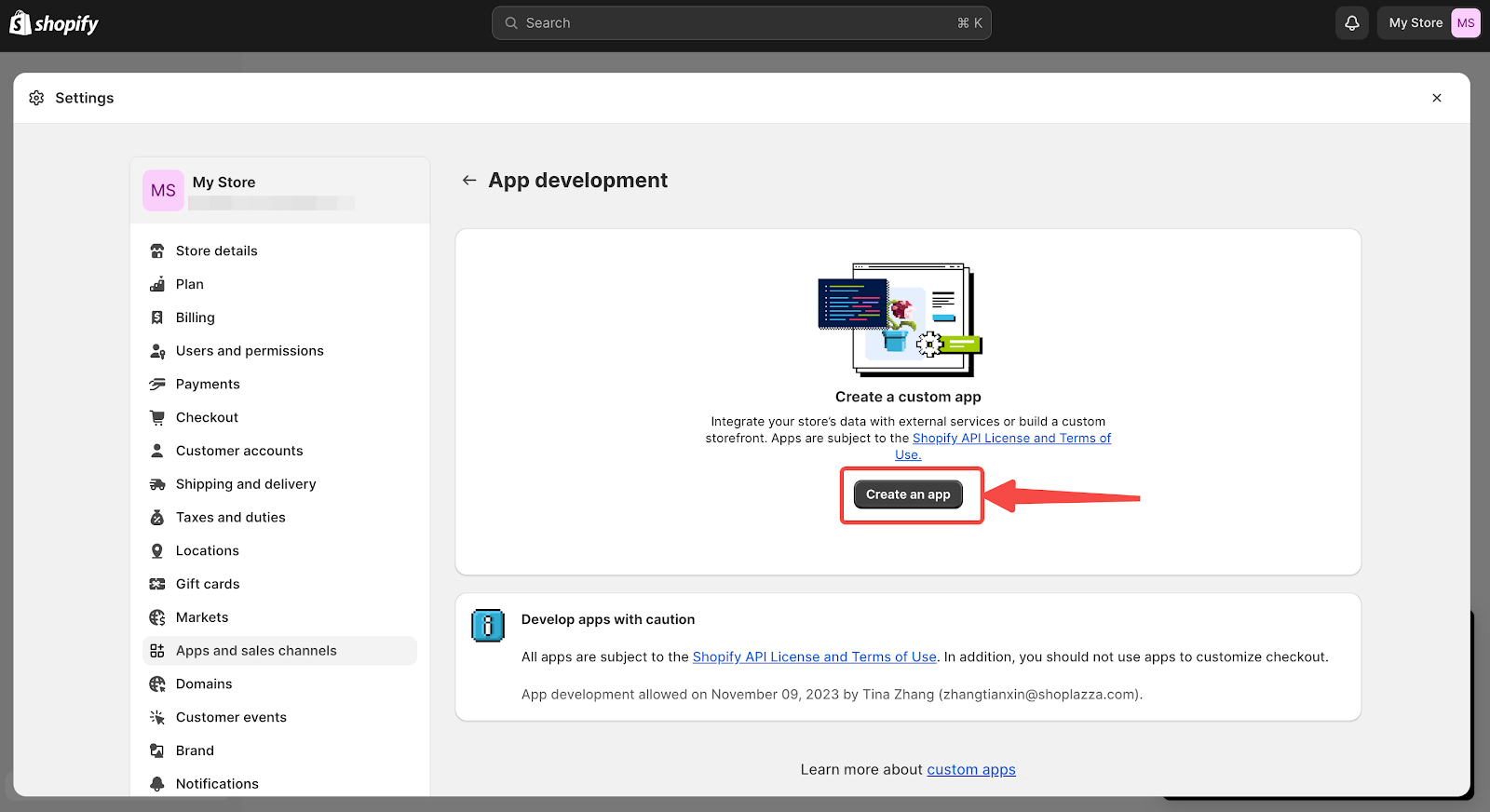Click the Payments hand icon

157,384
